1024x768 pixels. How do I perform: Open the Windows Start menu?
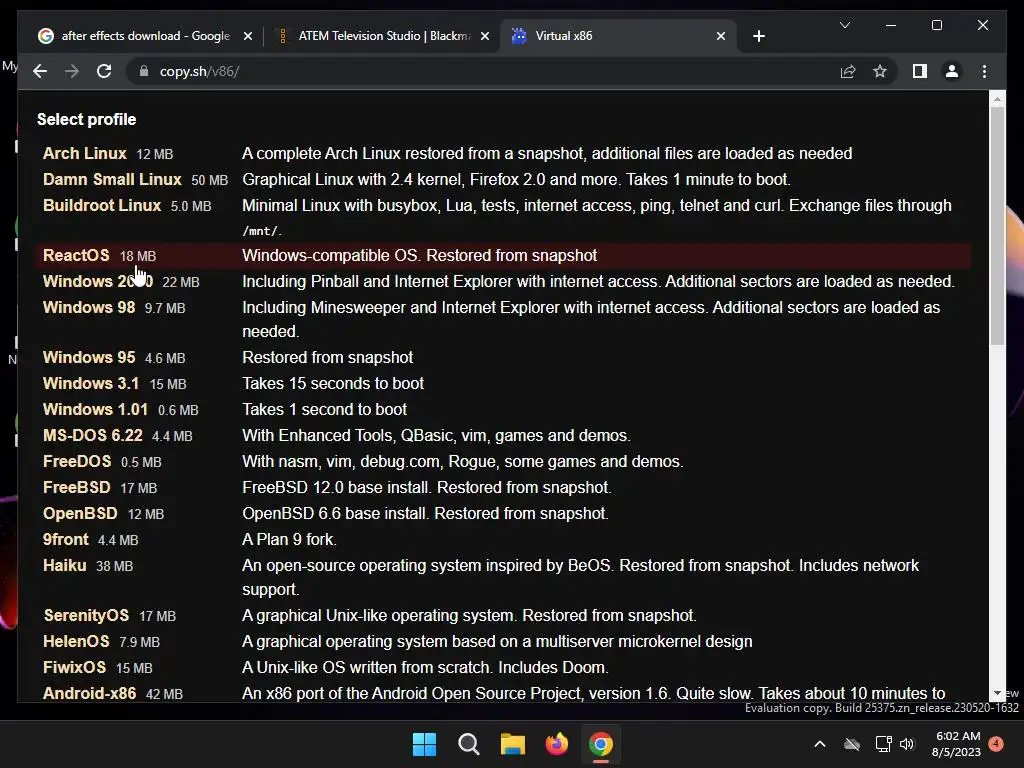(424, 744)
